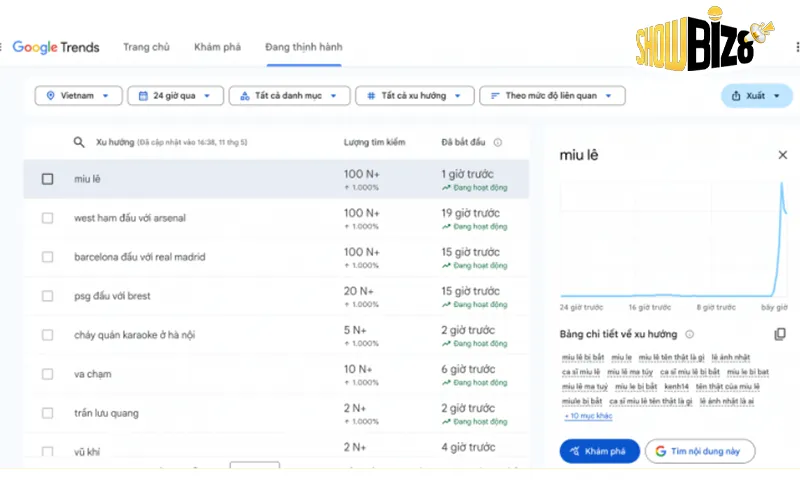Click info icon beside Bảng chi tiết về xu hướng

click(689, 334)
